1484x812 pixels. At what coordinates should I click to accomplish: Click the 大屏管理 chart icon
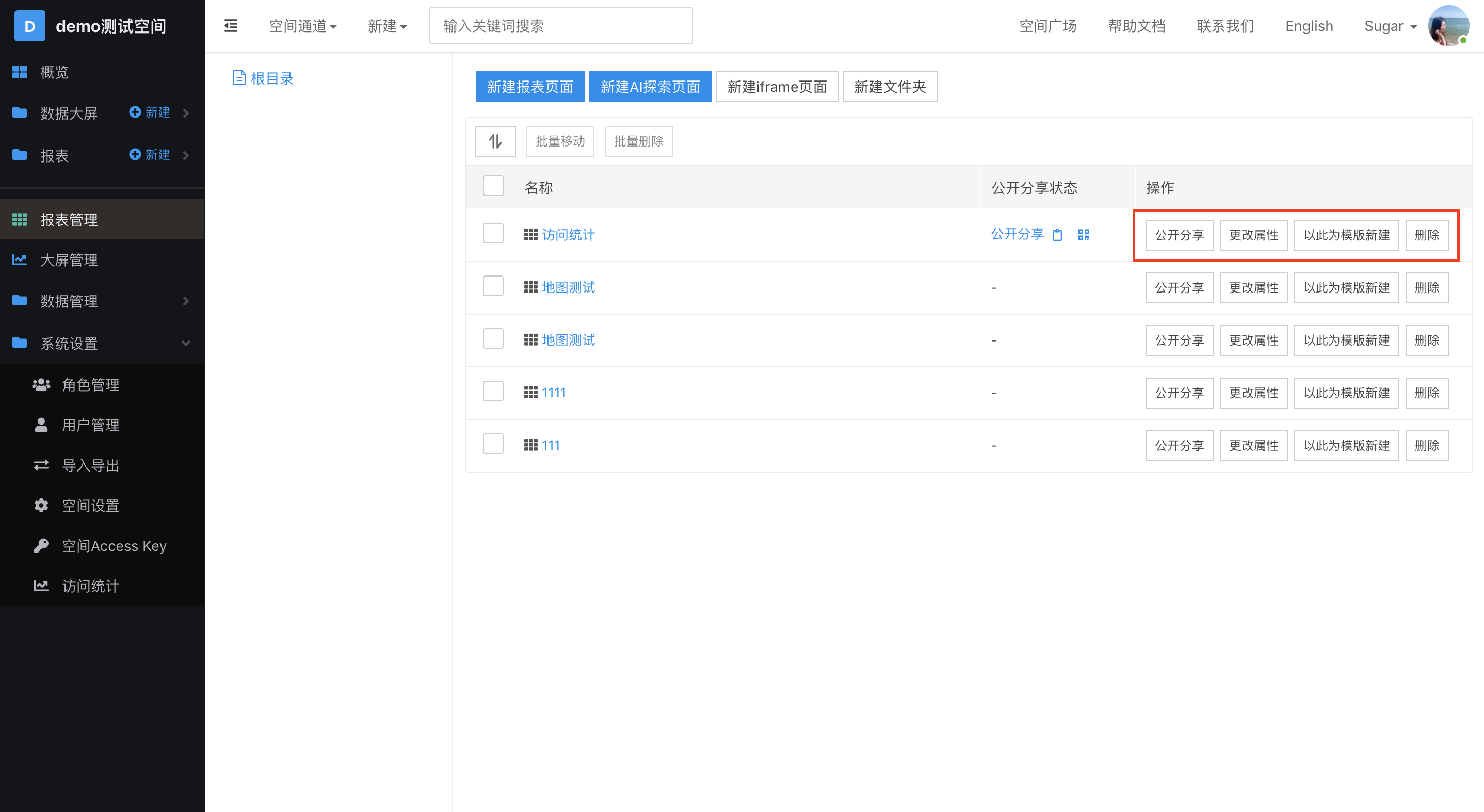click(x=20, y=259)
